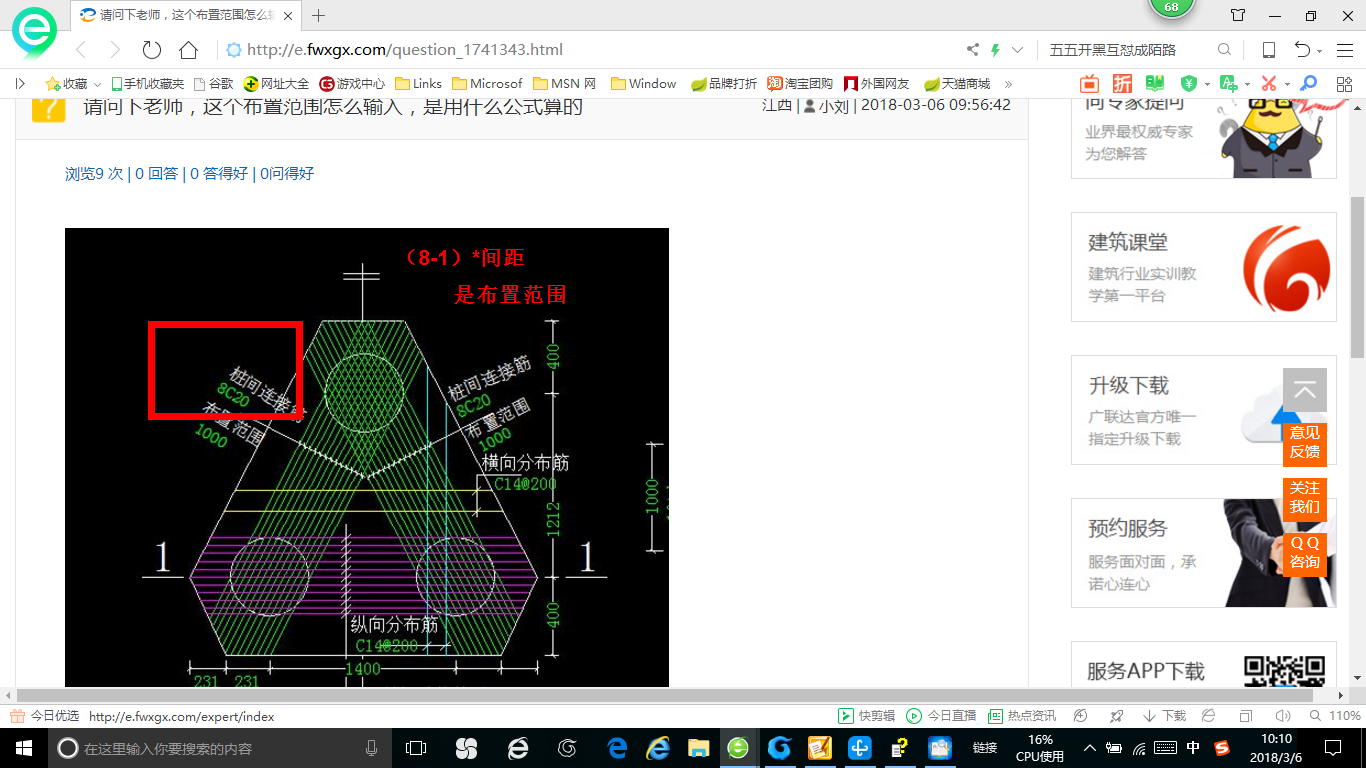Image resolution: width=1366 pixels, height=768 pixels.
Task: Open a new tab with plus button
Action: pos(319,15)
